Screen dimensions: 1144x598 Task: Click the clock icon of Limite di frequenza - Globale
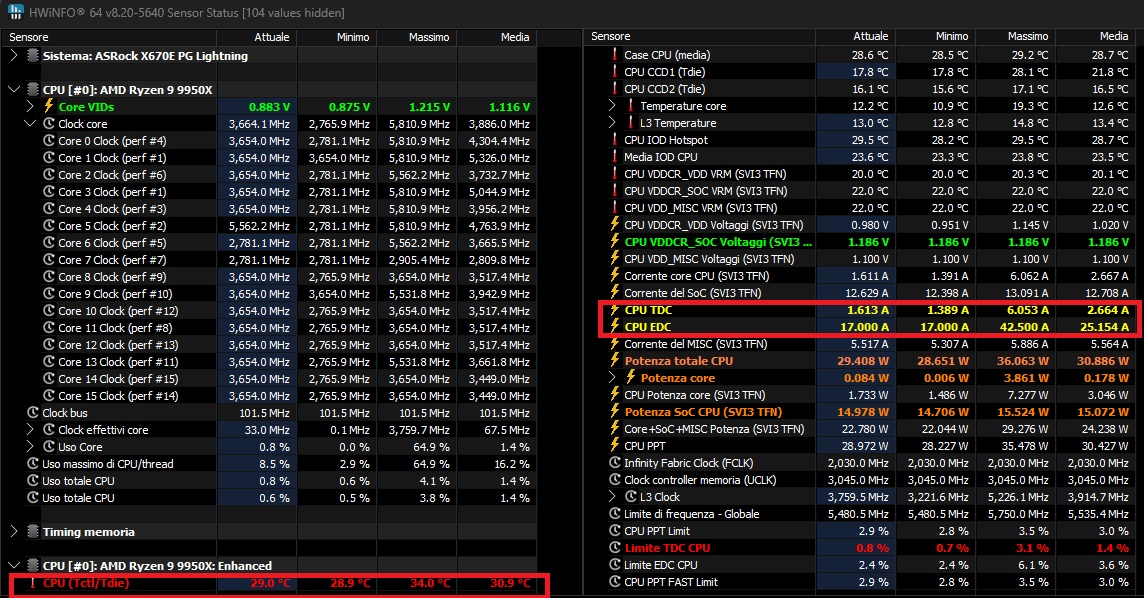click(614, 514)
